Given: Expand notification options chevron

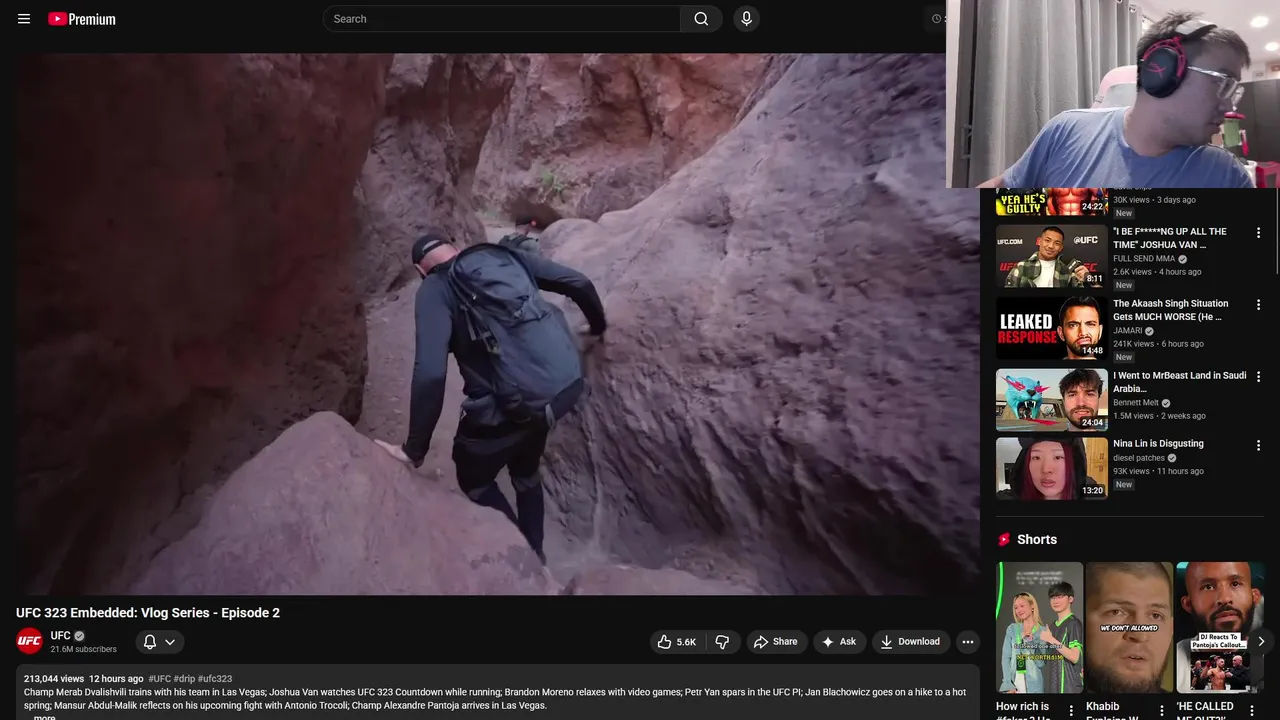Looking at the screenshot, I should (170, 642).
